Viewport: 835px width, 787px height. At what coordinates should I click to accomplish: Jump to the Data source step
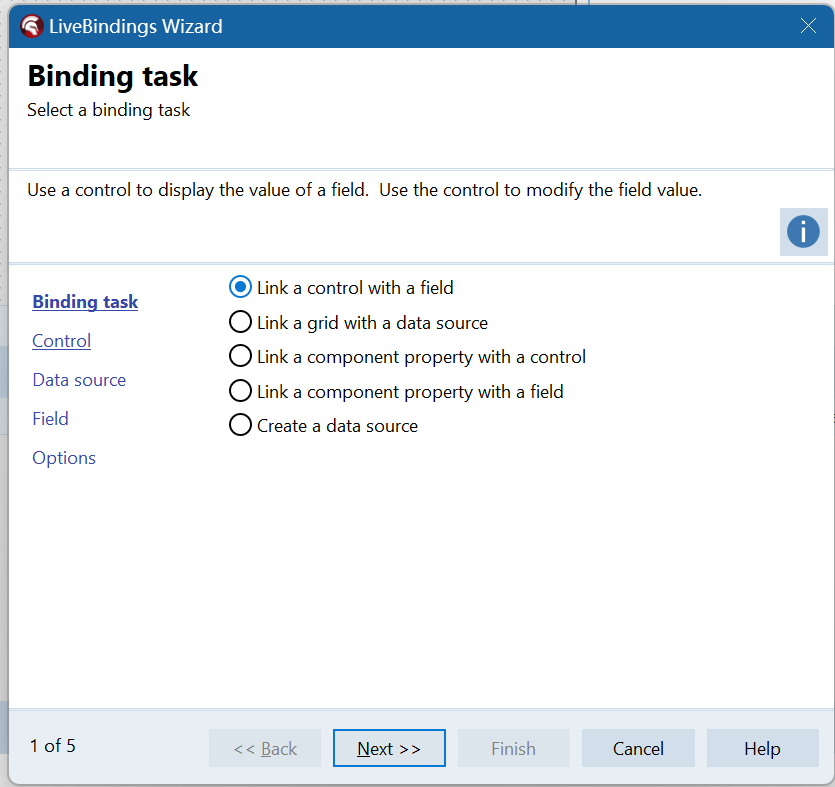(x=79, y=380)
